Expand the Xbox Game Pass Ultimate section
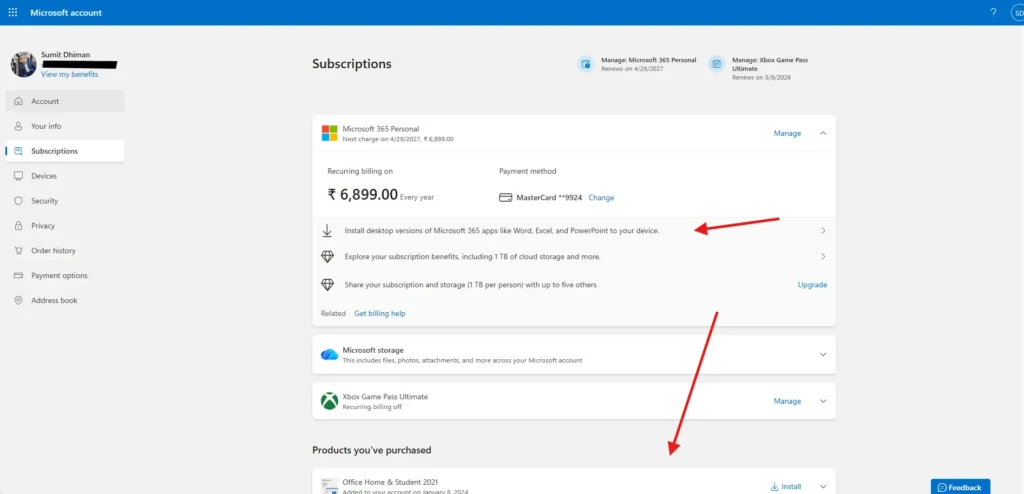The width and height of the screenshot is (1024, 494). pyautogui.click(x=823, y=401)
